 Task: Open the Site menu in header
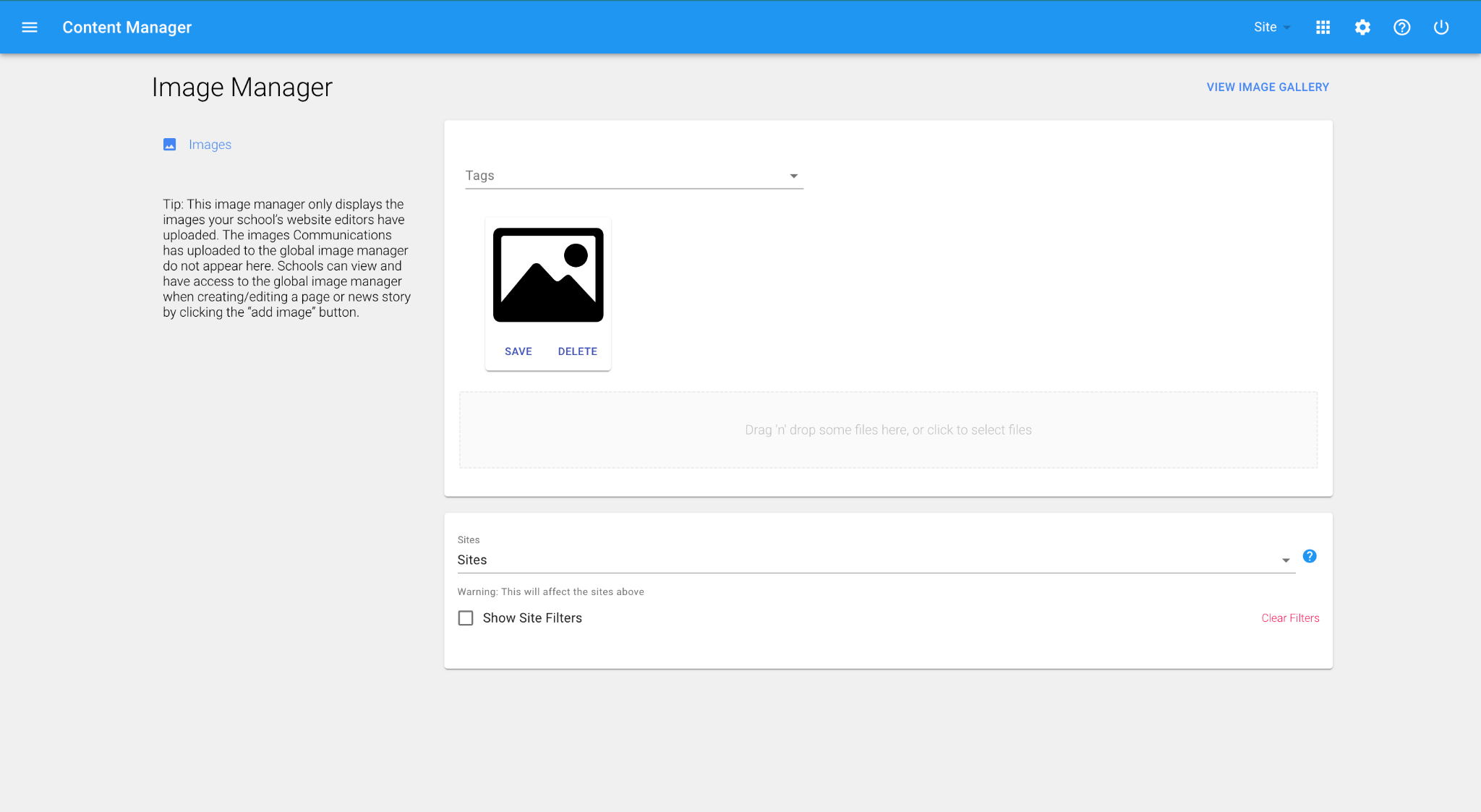1271,27
